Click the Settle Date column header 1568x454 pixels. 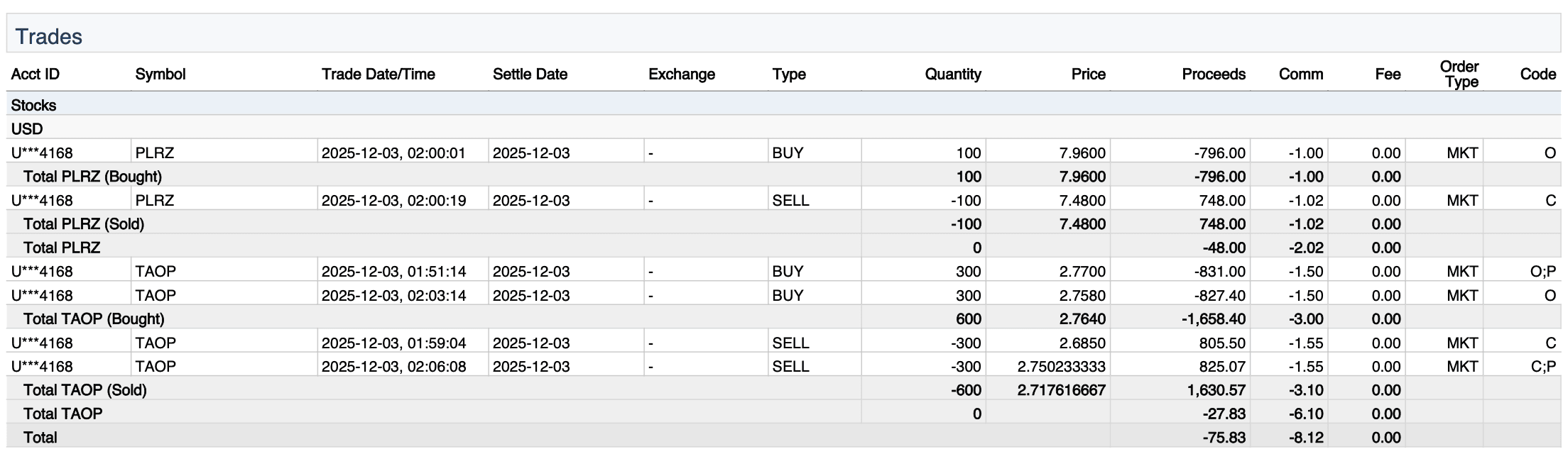pos(530,74)
